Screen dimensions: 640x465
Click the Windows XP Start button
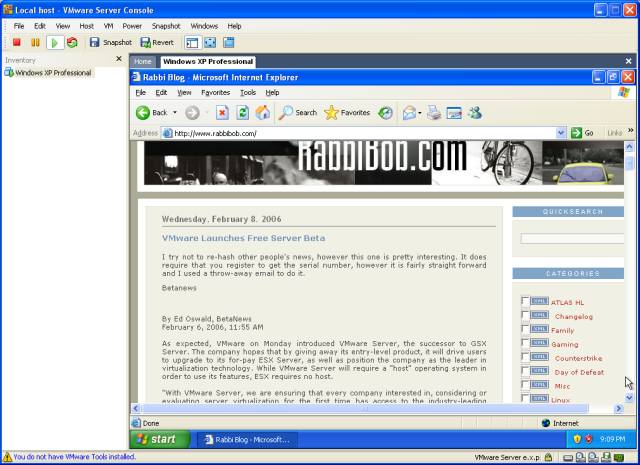(158, 439)
